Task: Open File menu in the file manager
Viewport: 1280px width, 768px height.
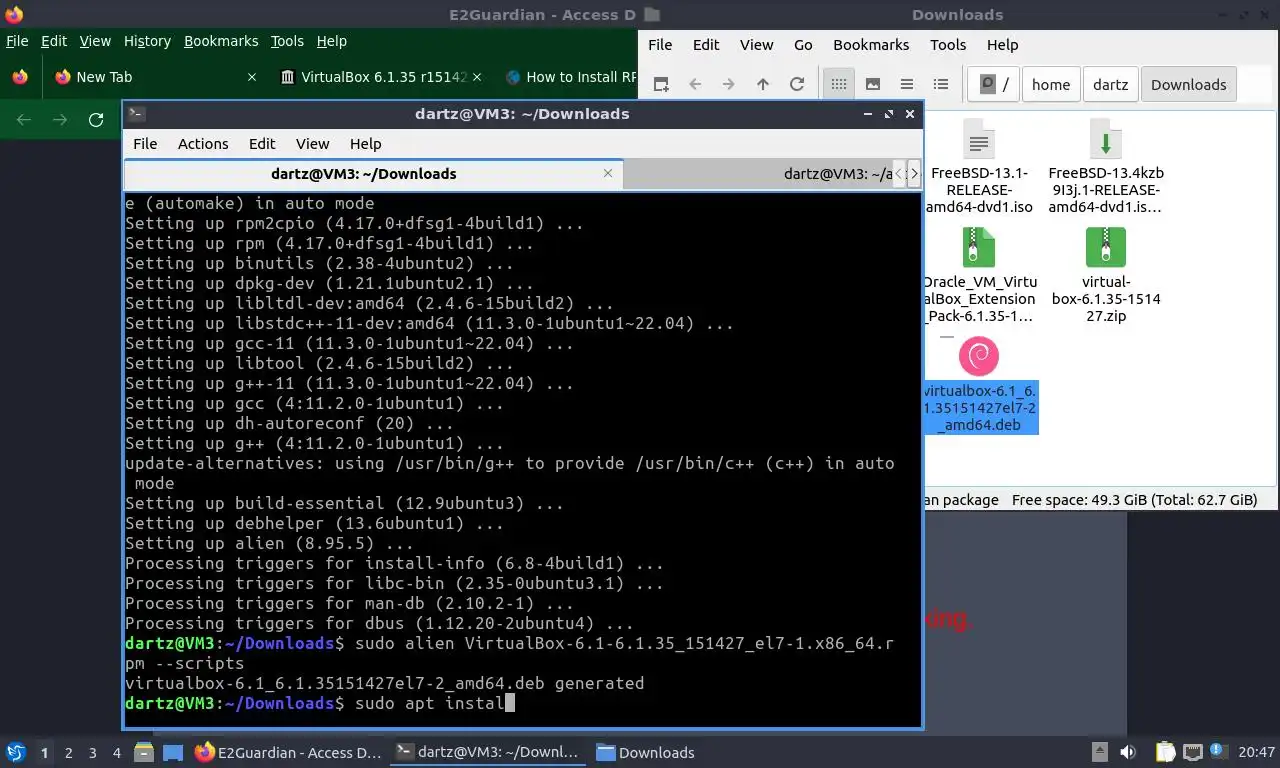Action: pyautogui.click(x=660, y=45)
